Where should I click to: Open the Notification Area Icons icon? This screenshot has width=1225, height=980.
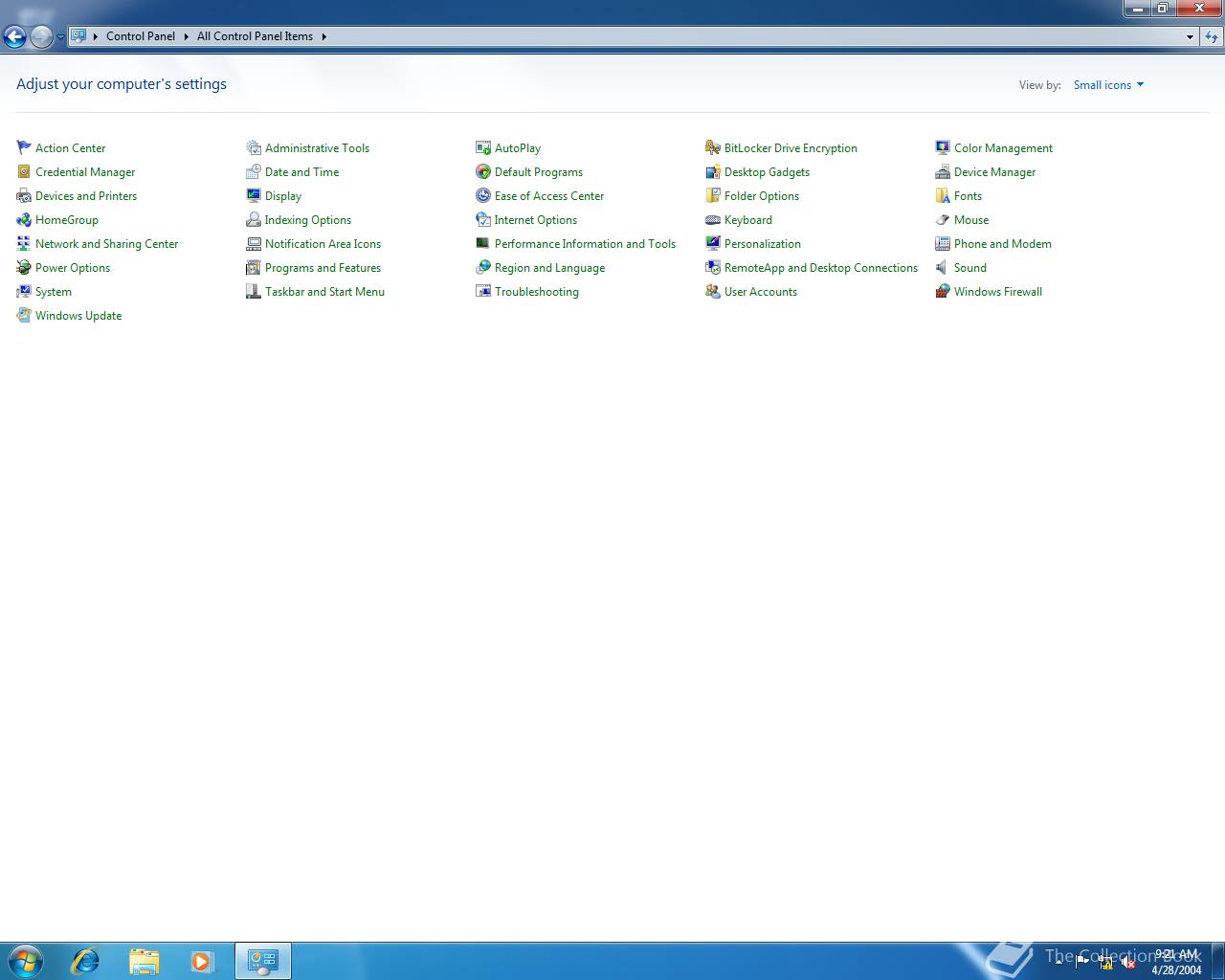point(254,243)
